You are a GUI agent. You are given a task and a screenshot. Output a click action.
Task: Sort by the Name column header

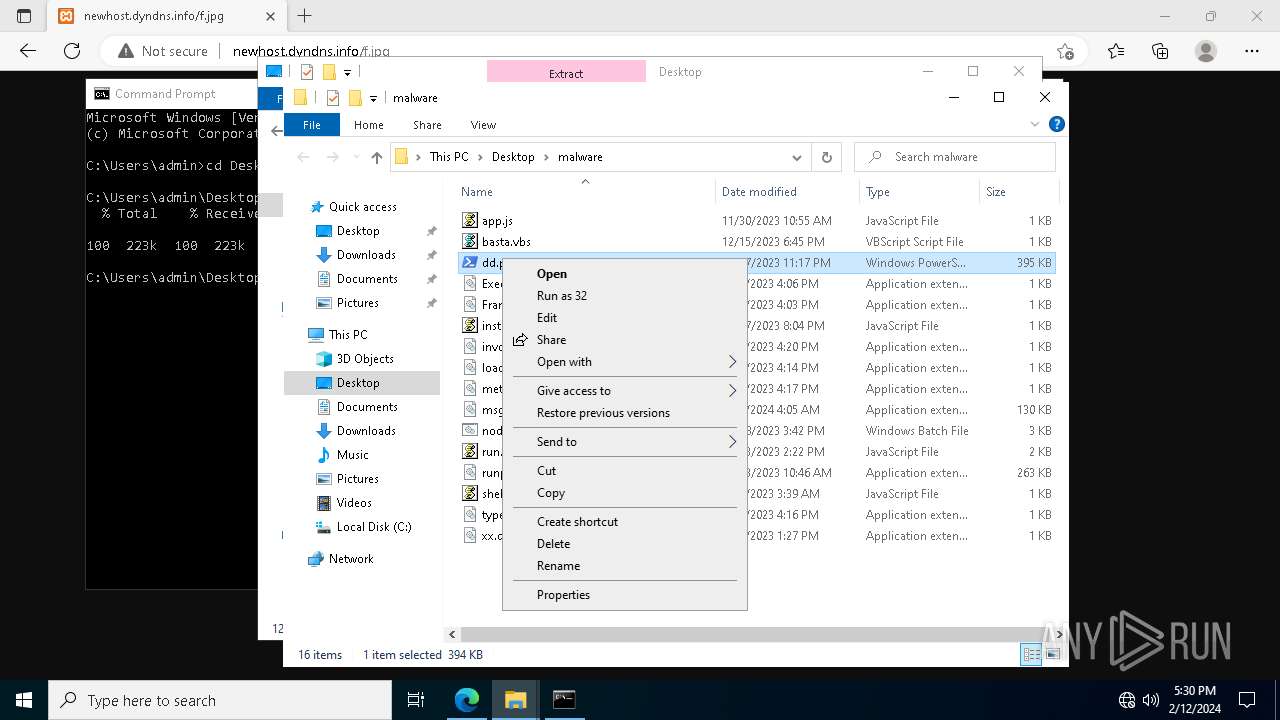coord(586,192)
